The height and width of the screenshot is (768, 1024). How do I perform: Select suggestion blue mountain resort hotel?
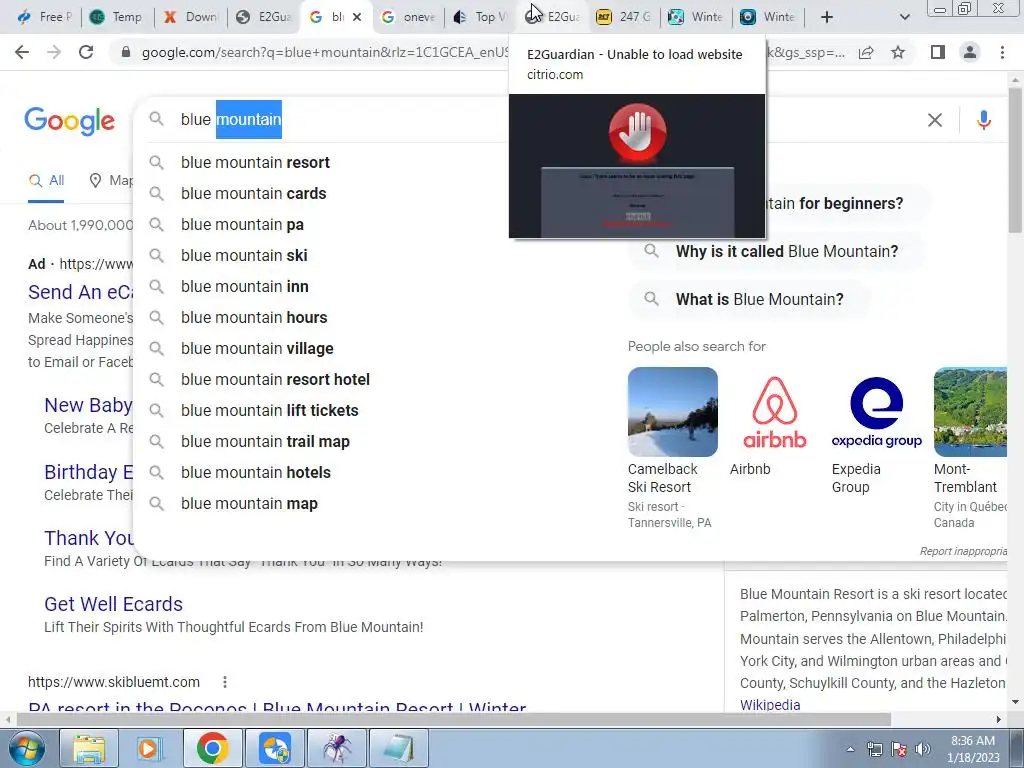click(276, 379)
